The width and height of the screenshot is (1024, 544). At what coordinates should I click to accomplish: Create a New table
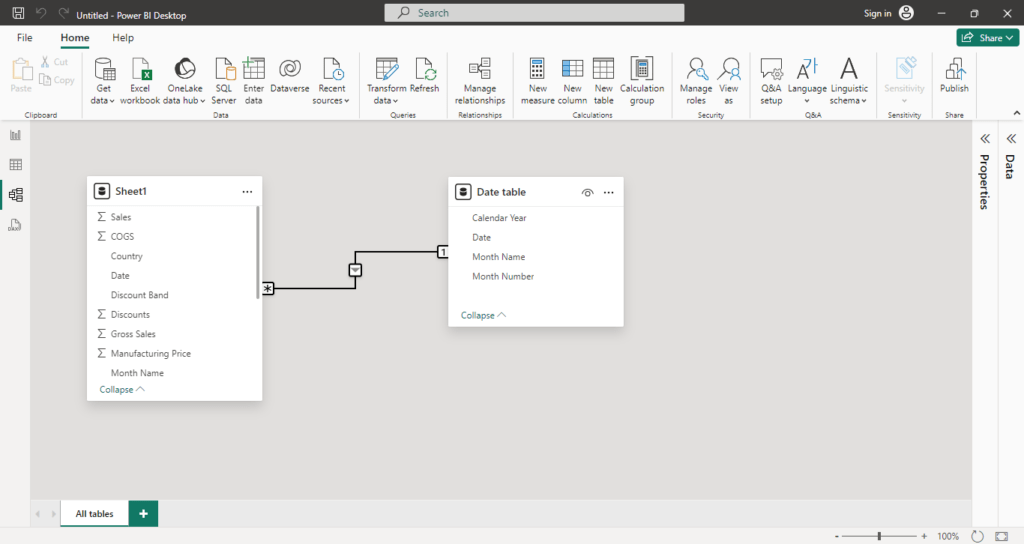603,81
